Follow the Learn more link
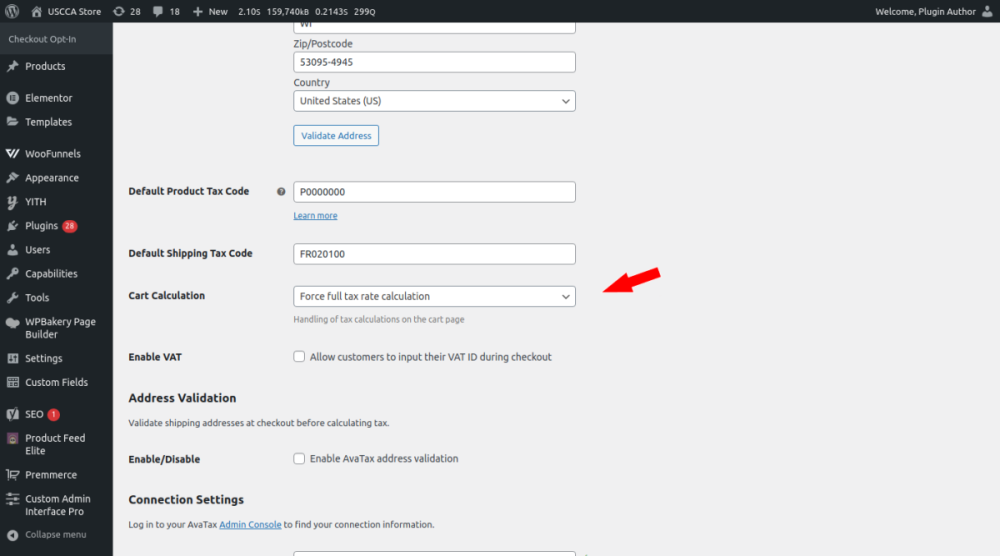 tap(315, 216)
